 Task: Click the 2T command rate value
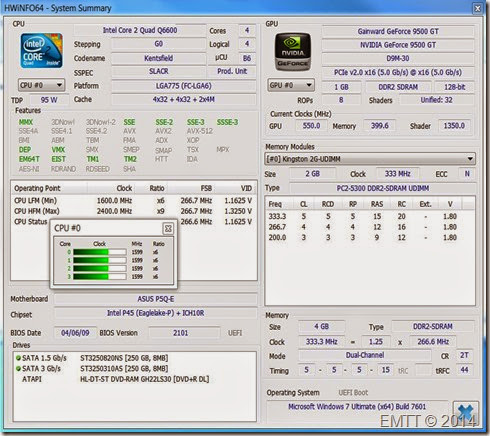(464, 356)
